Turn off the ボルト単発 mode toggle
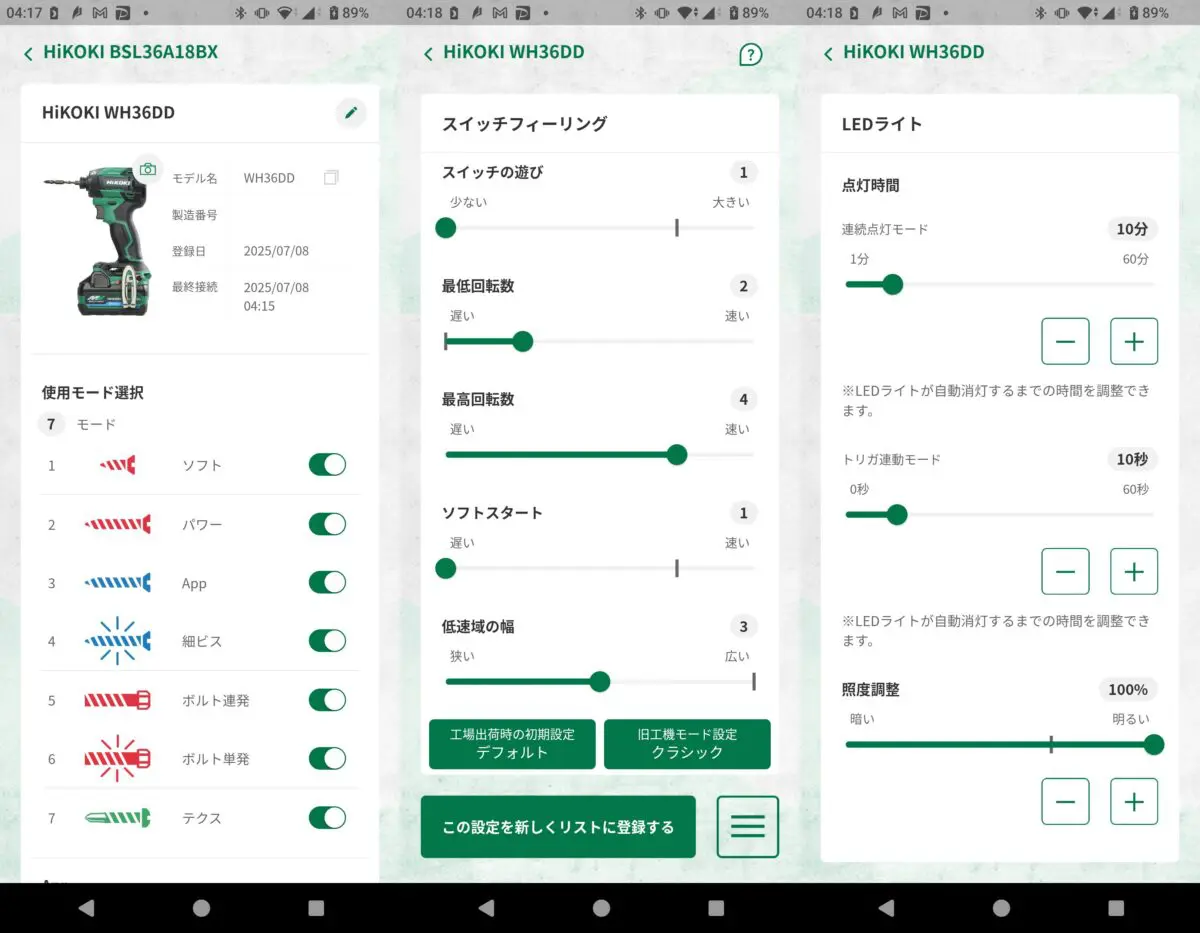Image resolution: width=1200 pixels, height=933 pixels. click(x=327, y=758)
